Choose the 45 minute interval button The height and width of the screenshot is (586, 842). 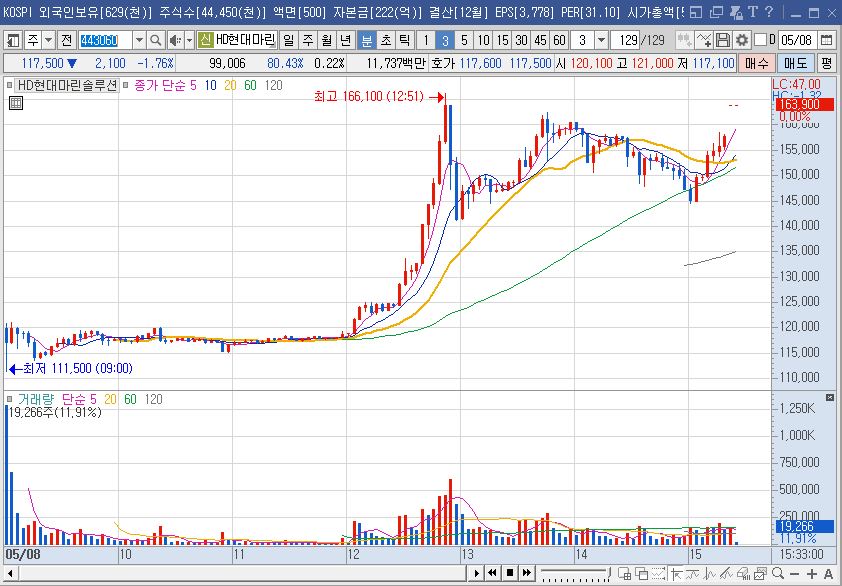pyautogui.click(x=541, y=40)
